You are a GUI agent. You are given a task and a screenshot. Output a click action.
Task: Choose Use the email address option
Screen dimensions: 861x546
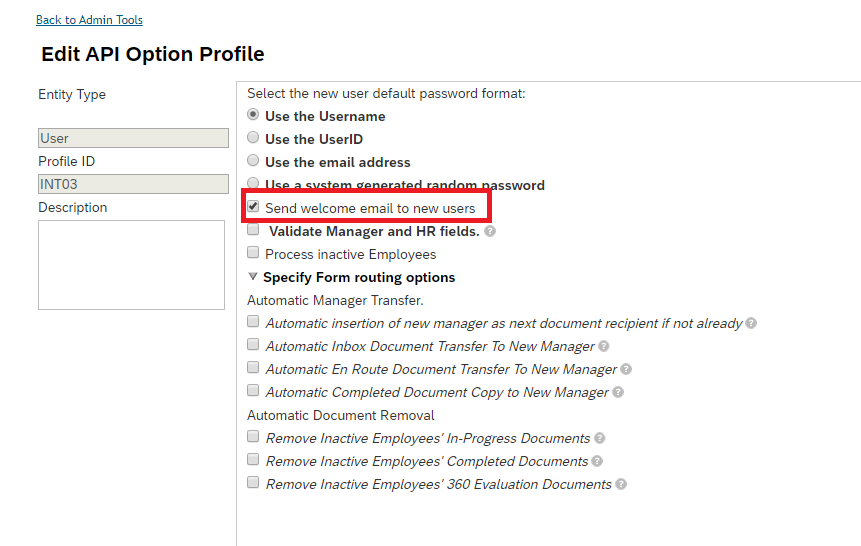coord(253,160)
